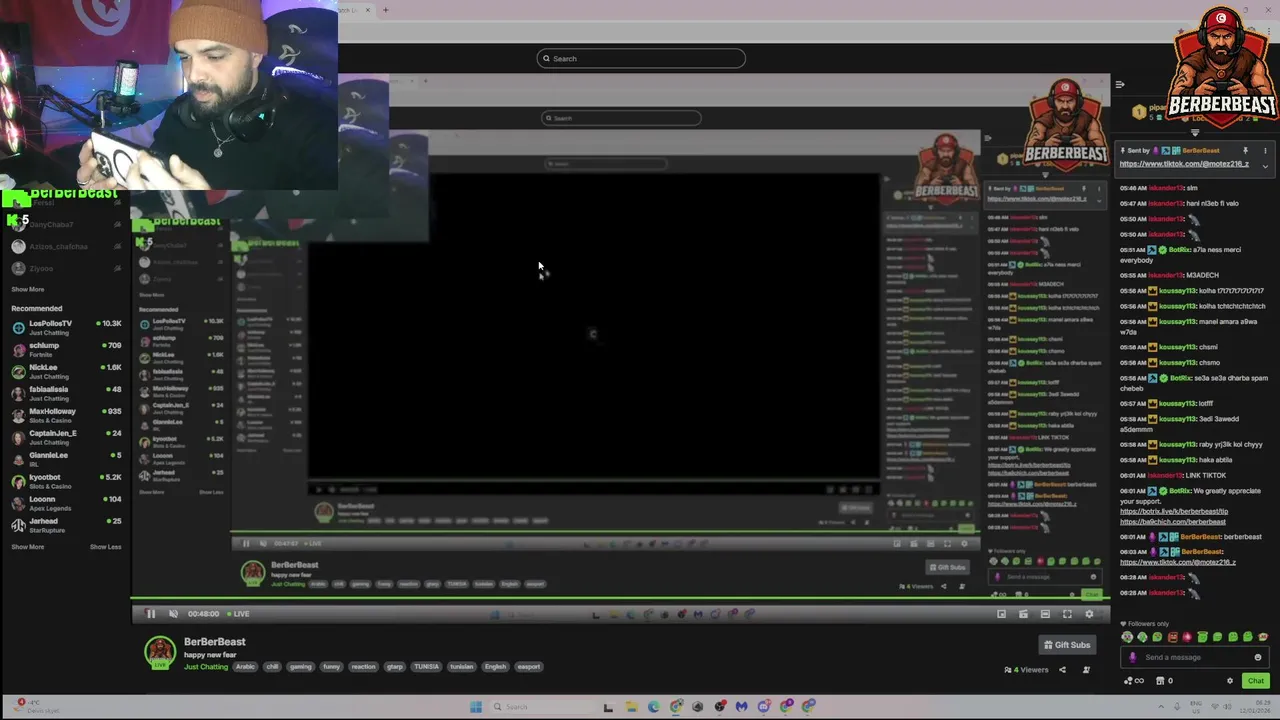Viewport: 1280px width, 720px height.
Task: Enter fullscreen on outer player
Action: pos(1067,614)
